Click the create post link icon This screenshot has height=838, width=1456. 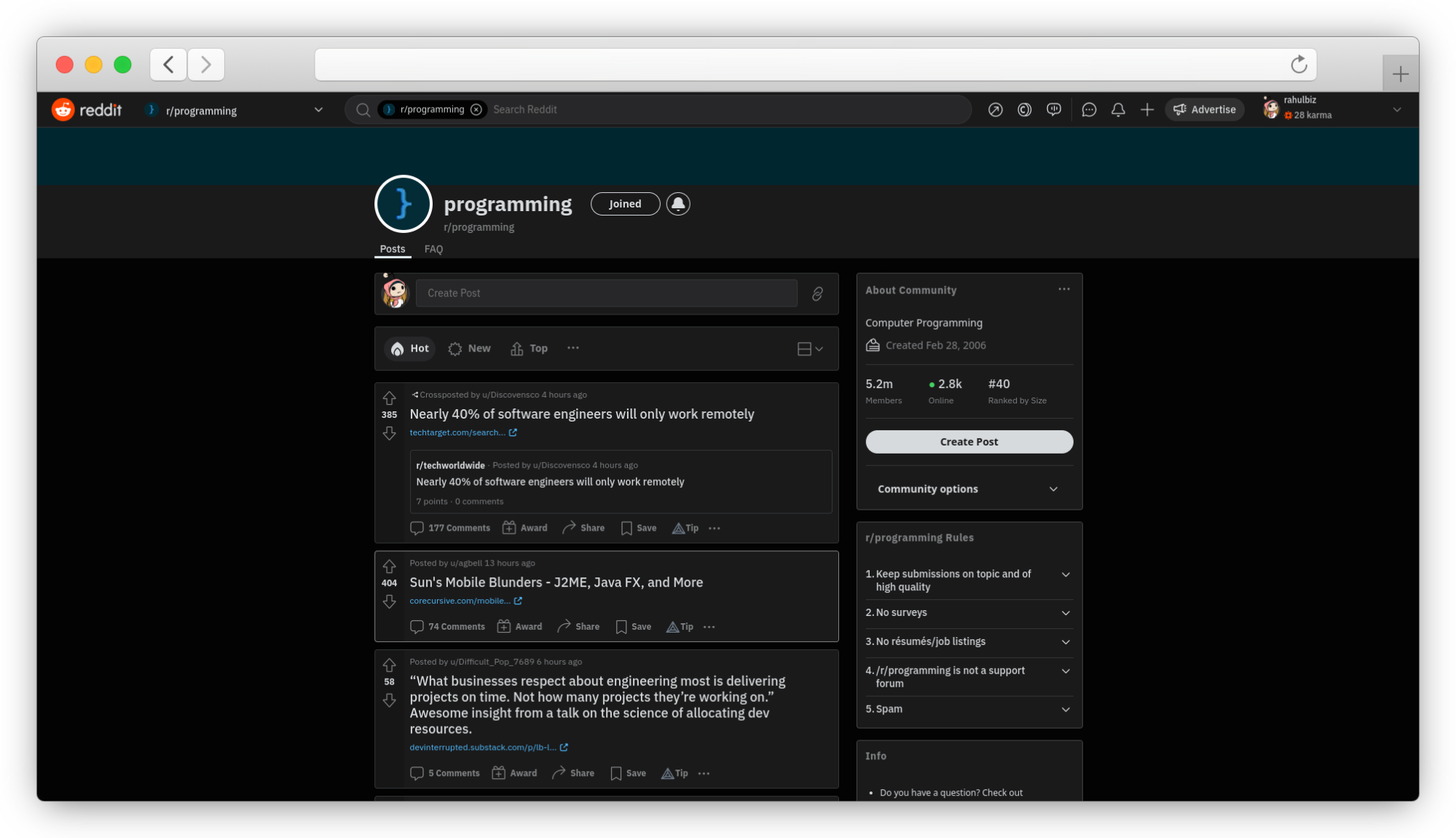[817, 293]
